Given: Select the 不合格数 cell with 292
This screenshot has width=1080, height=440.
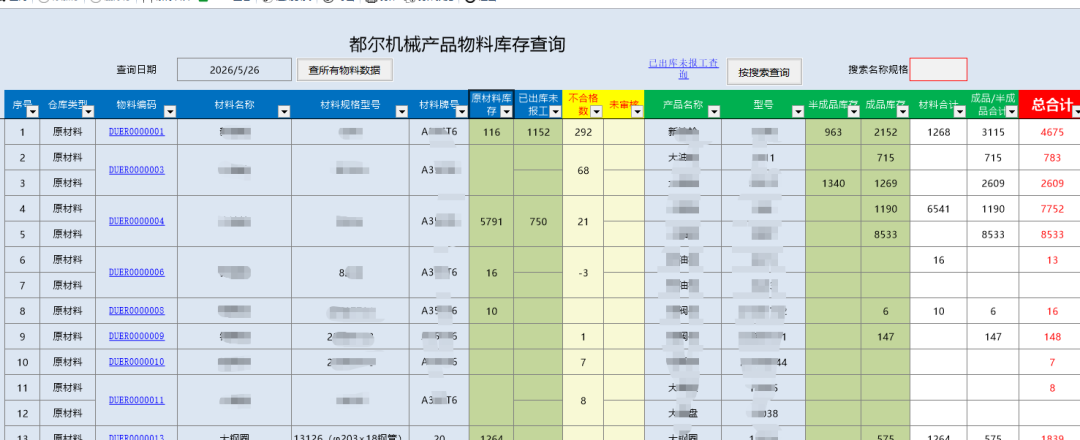Looking at the screenshot, I should [583, 132].
